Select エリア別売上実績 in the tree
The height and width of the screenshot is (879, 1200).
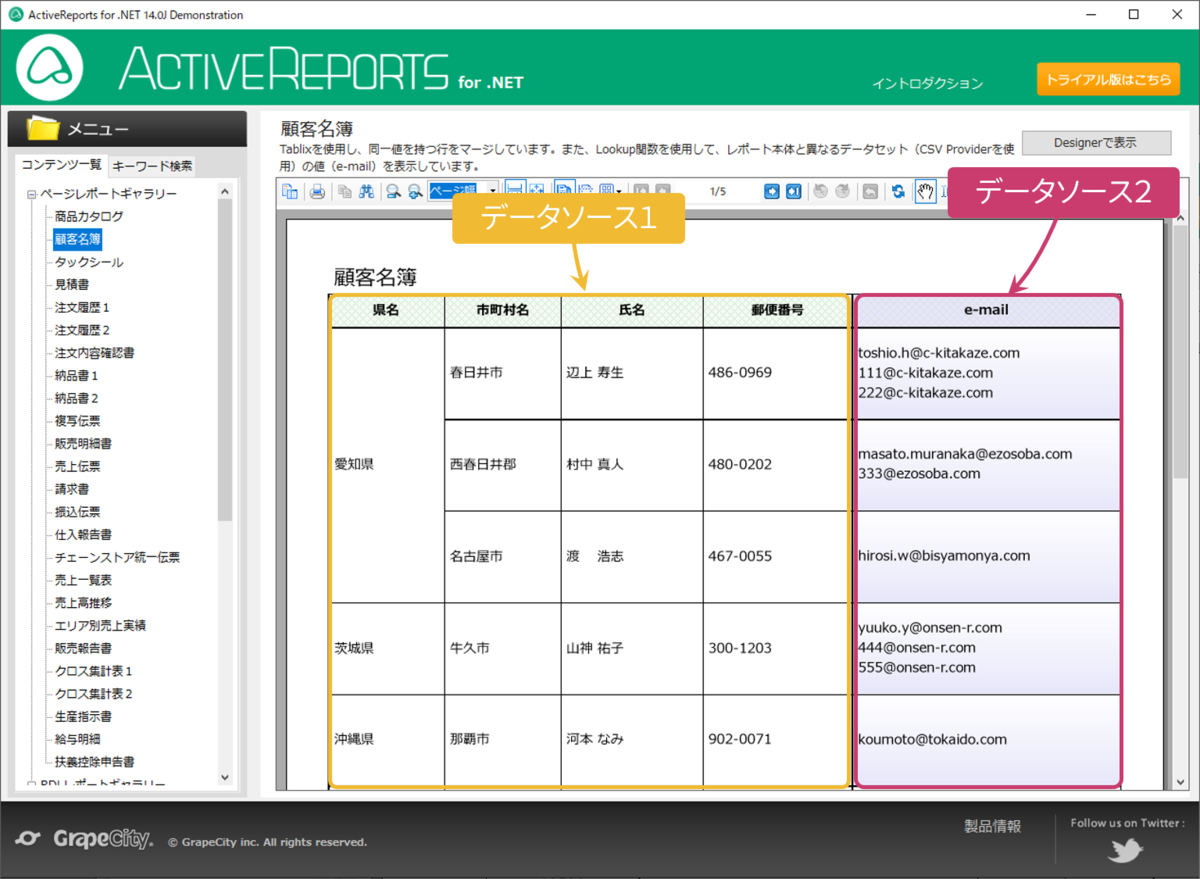pos(100,625)
